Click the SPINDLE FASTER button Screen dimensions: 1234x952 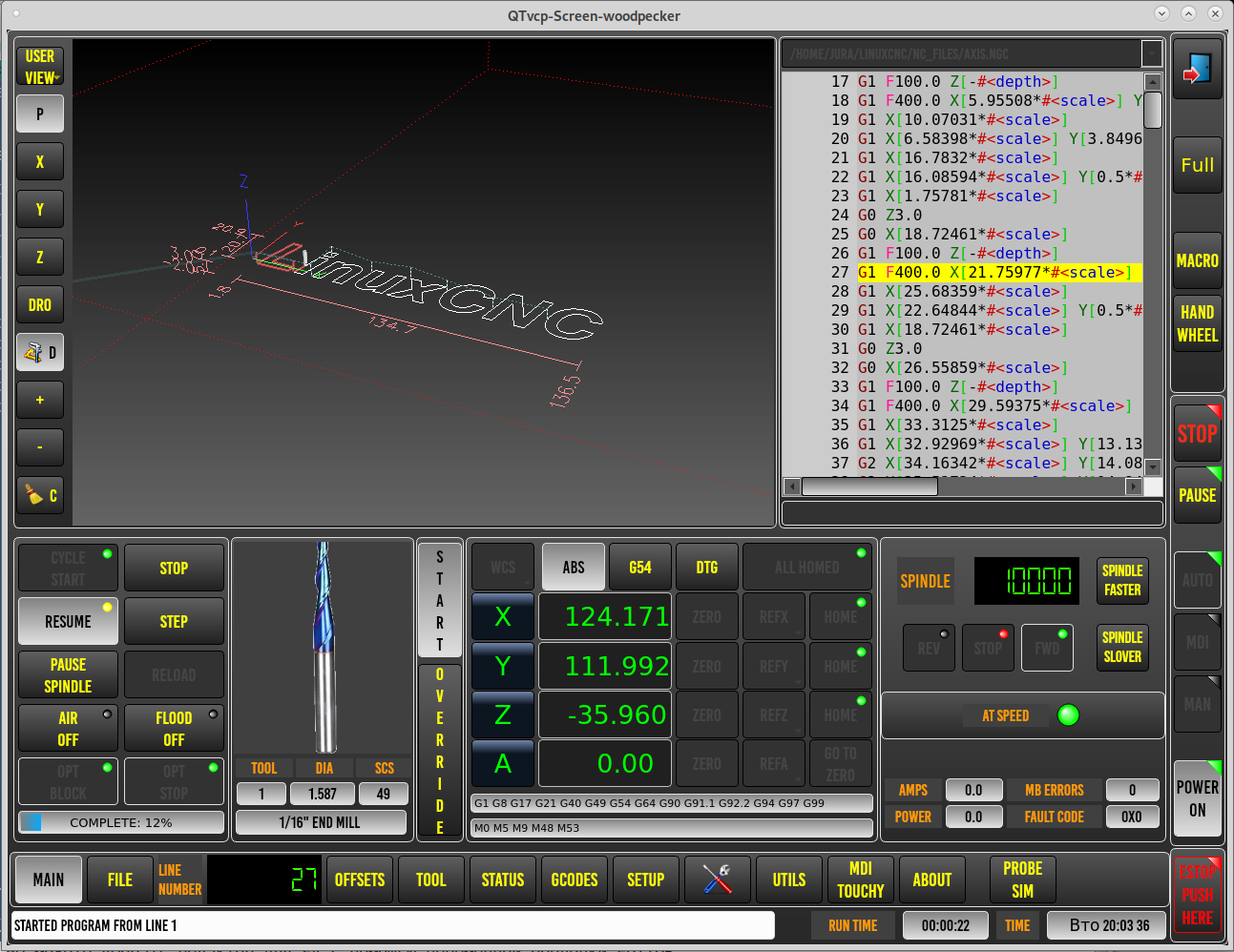point(1122,581)
